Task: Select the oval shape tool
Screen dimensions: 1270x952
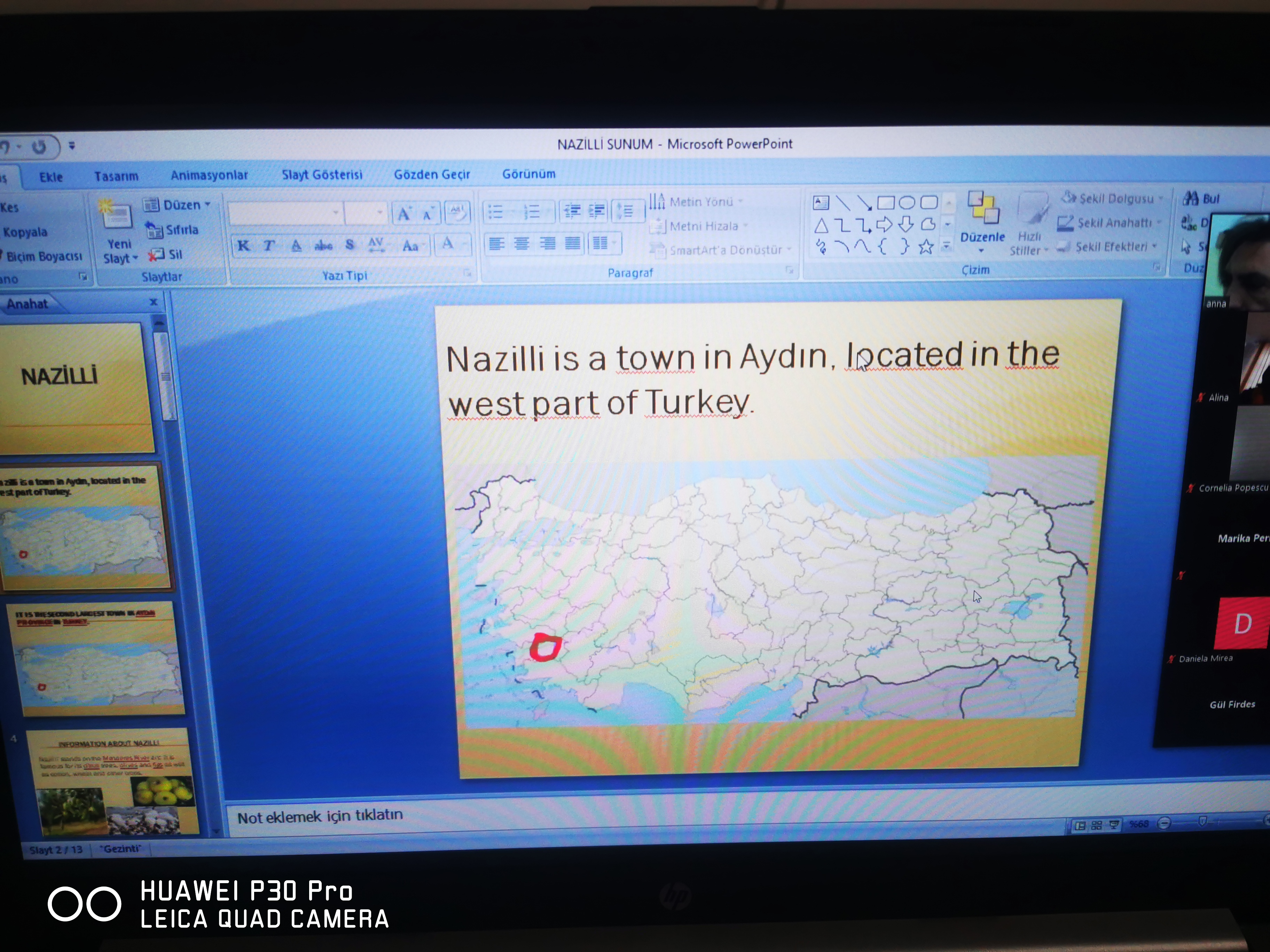Action: (x=907, y=203)
